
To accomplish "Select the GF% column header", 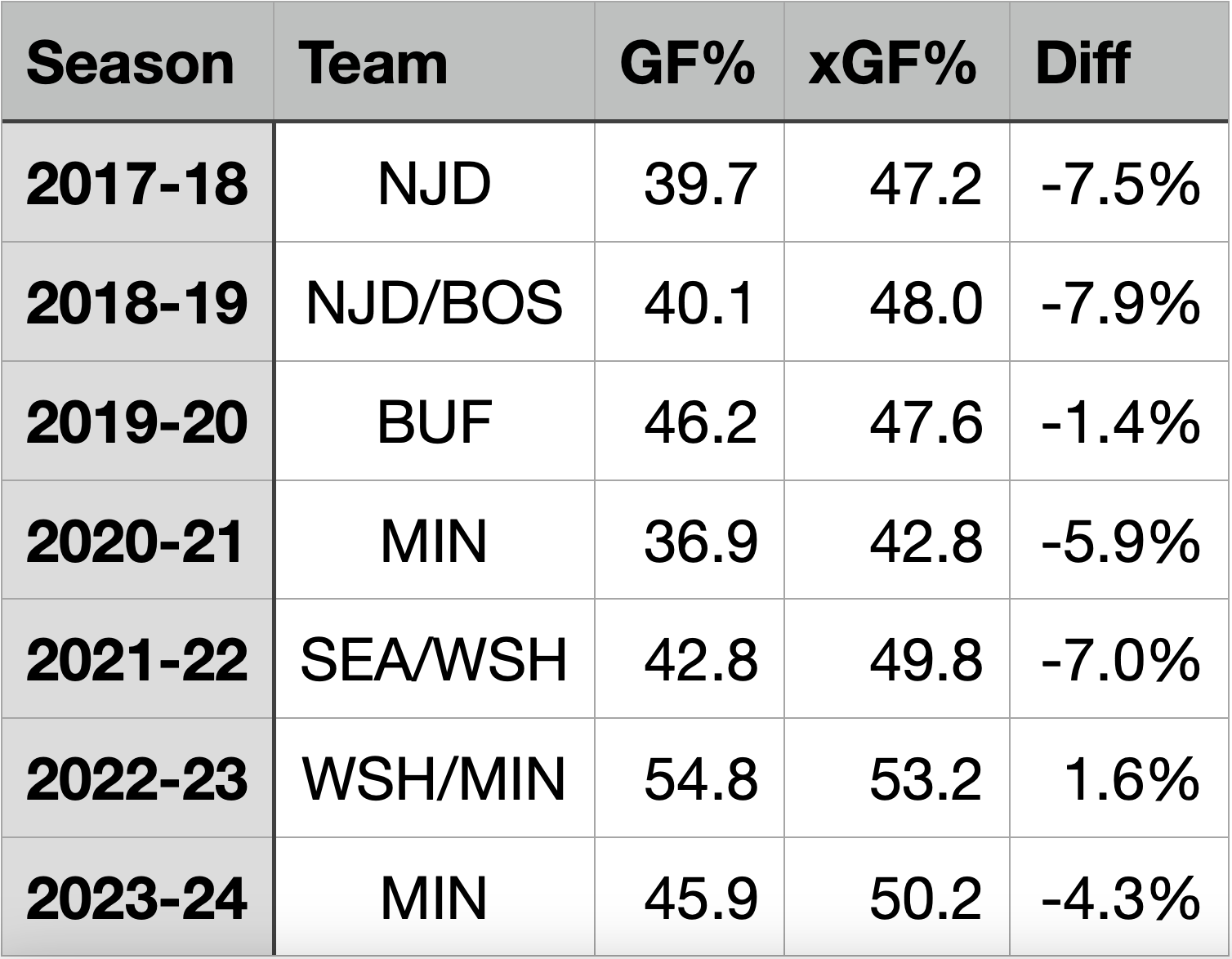I will click(x=687, y=63).
